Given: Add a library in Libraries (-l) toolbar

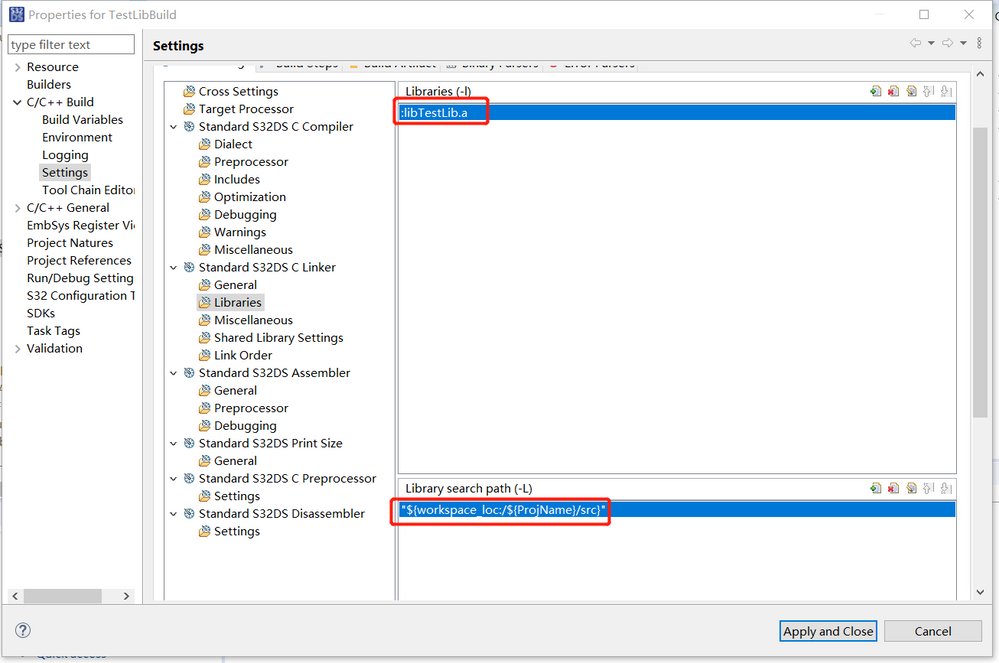Looking at the screenshot, I should pyautogui.click(x=876, y=91).
